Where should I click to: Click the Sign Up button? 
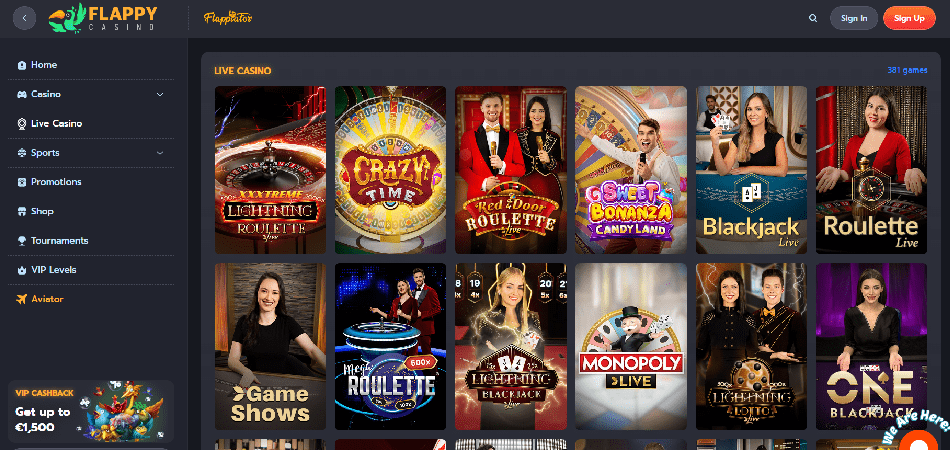909,18
